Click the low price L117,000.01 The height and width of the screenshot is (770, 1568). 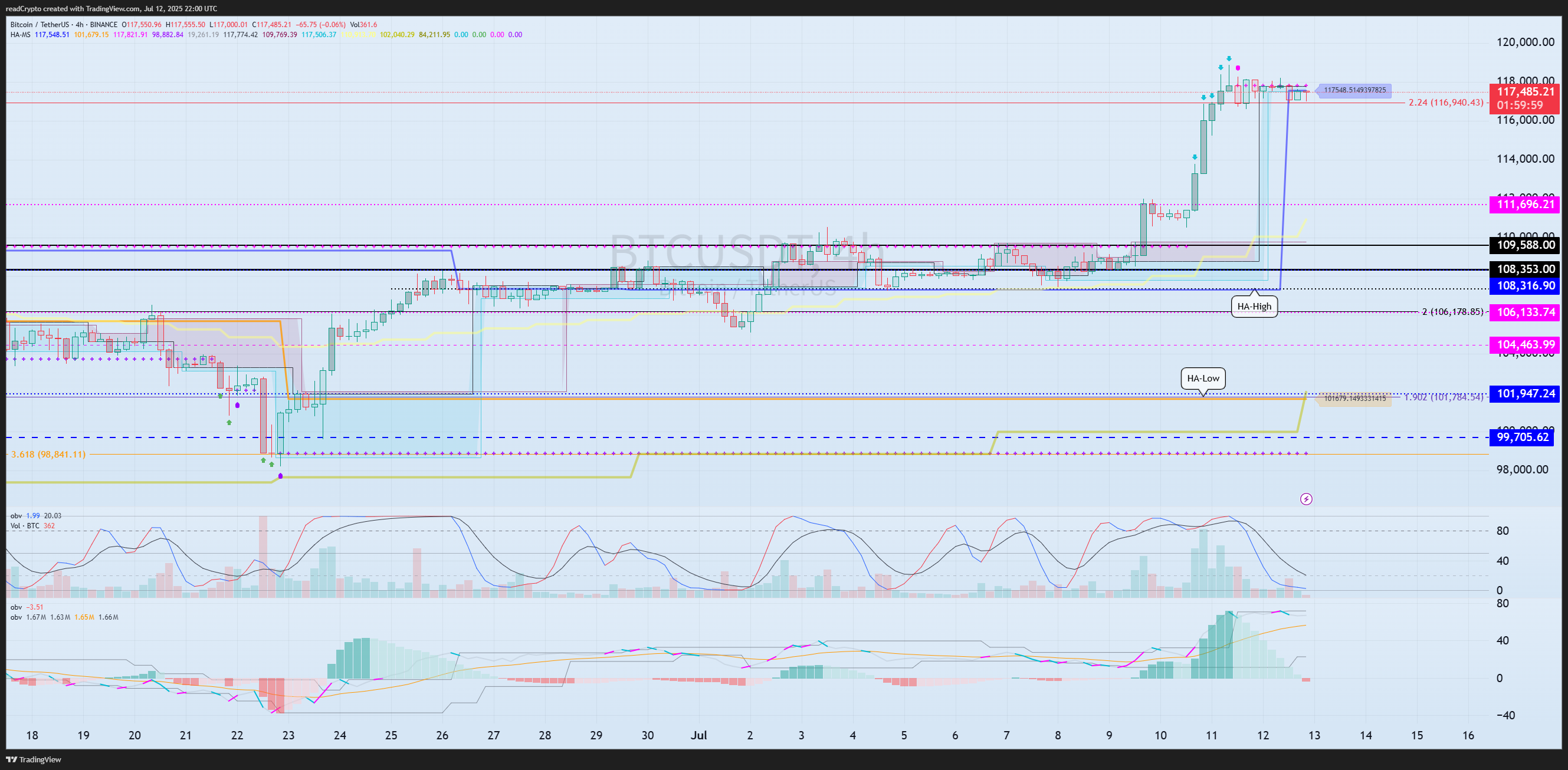tap(229, 25)
